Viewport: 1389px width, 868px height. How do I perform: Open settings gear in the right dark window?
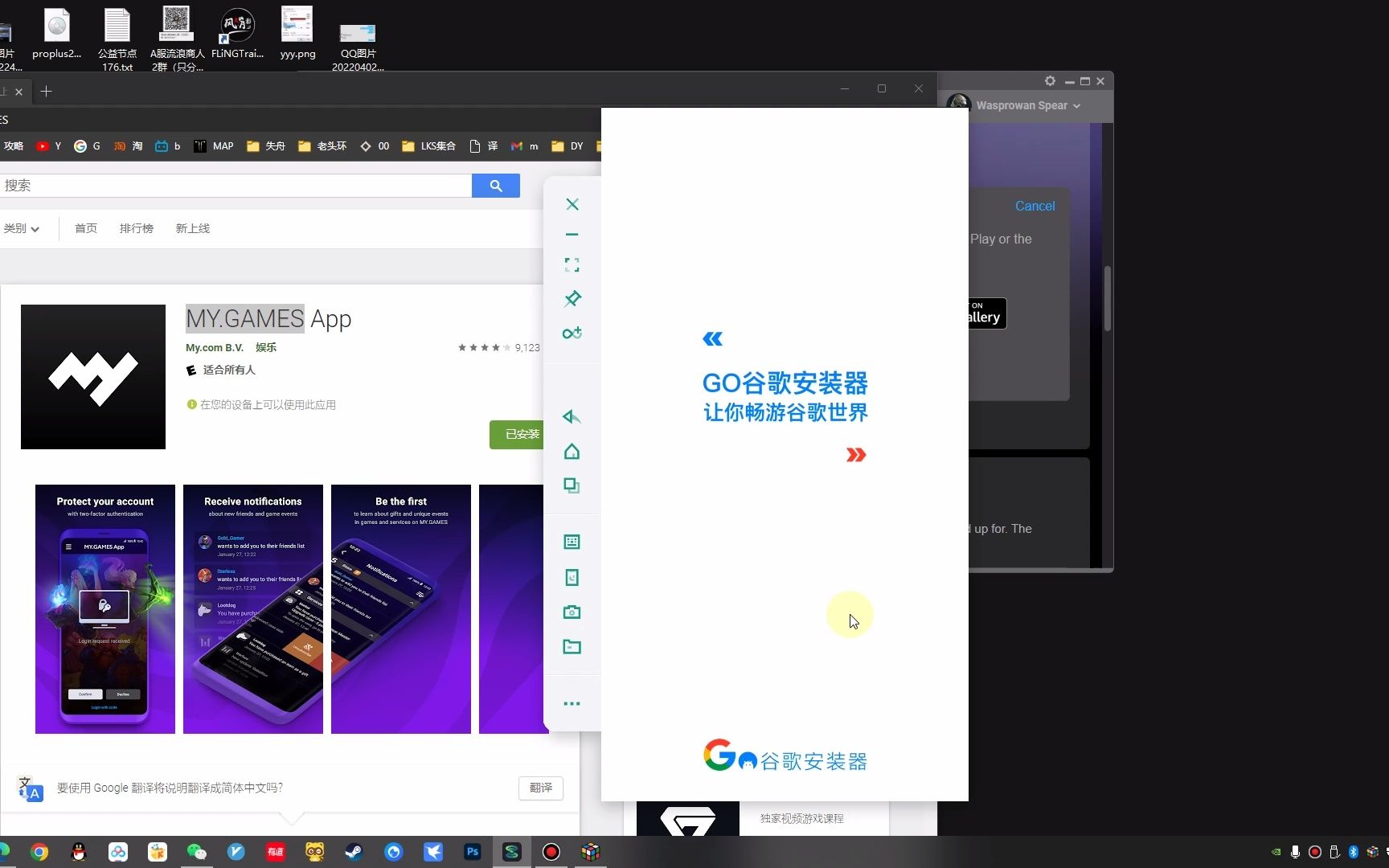pyautogui.click(x=1050, y=81)
